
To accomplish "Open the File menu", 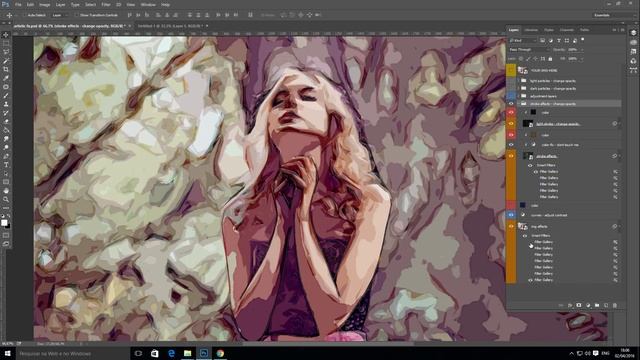I will tap(18, 4).
